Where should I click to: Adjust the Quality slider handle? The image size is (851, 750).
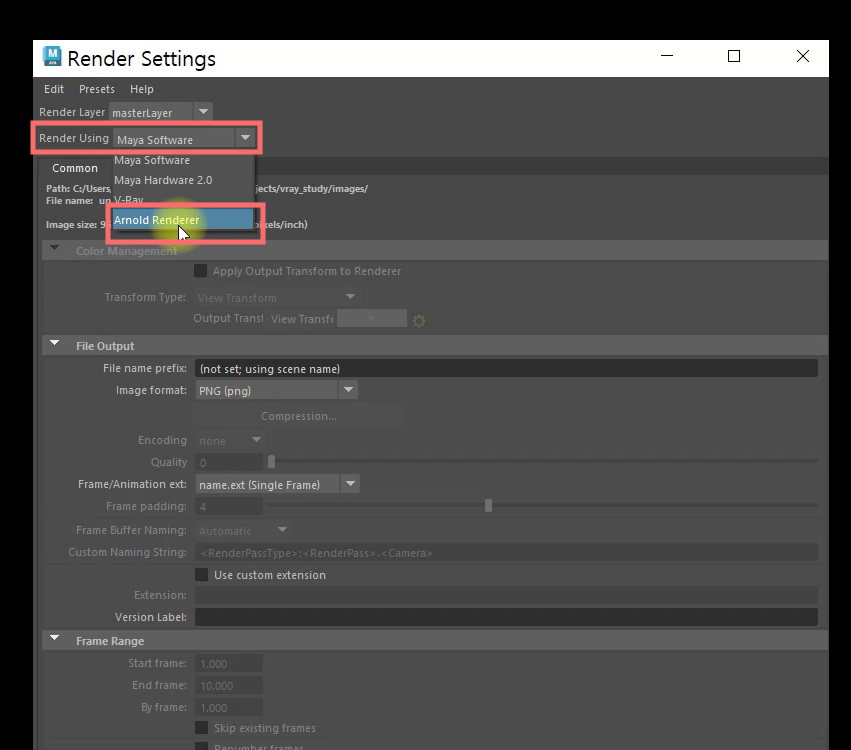(271, 462)
